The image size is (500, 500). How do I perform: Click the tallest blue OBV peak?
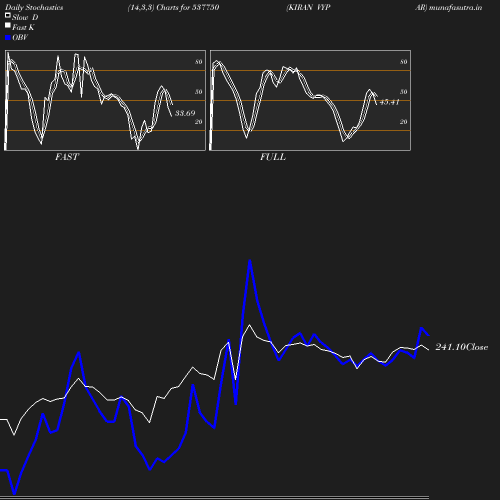tap(250, 262)
